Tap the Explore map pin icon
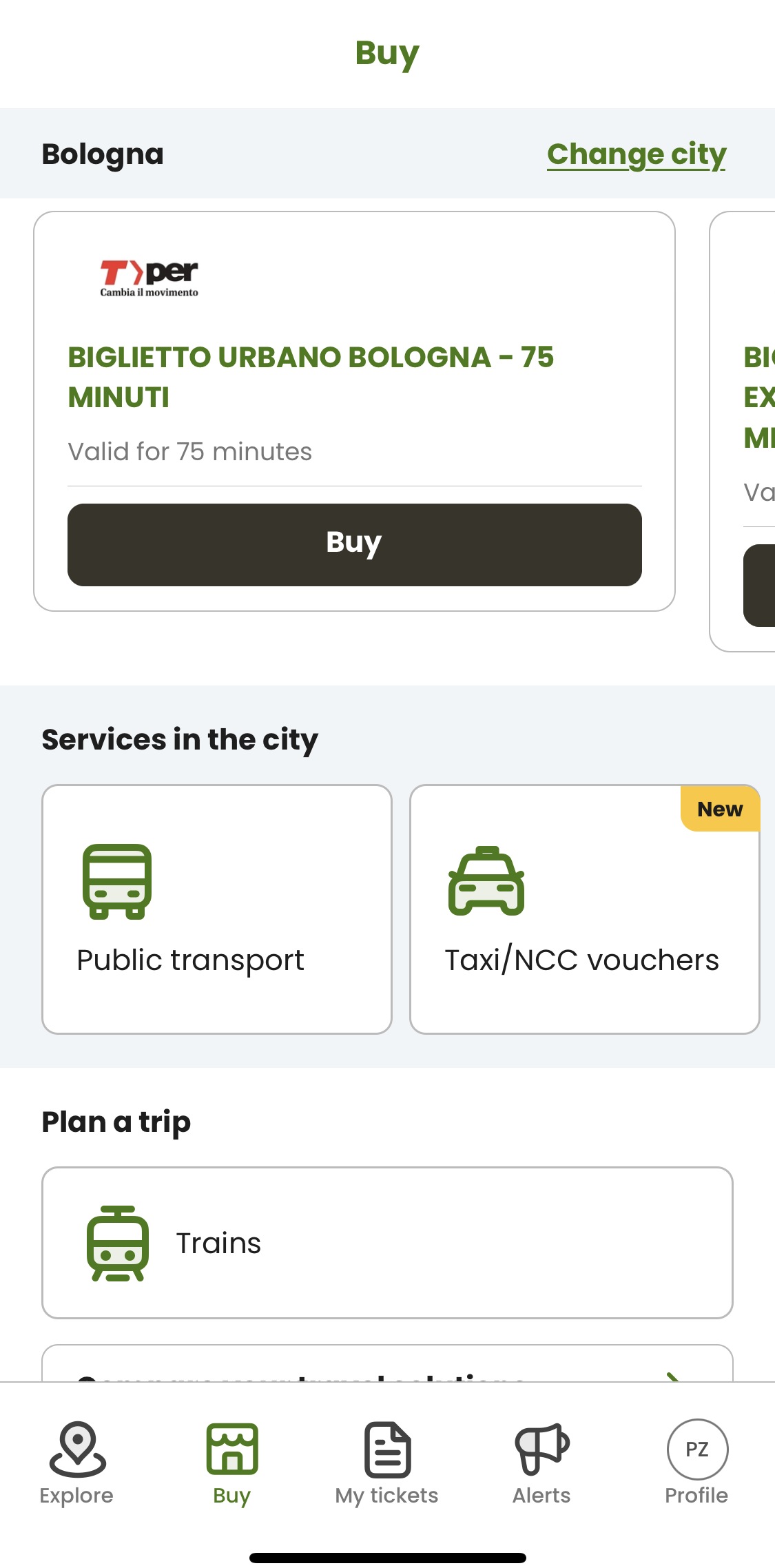 [77, 1448]
